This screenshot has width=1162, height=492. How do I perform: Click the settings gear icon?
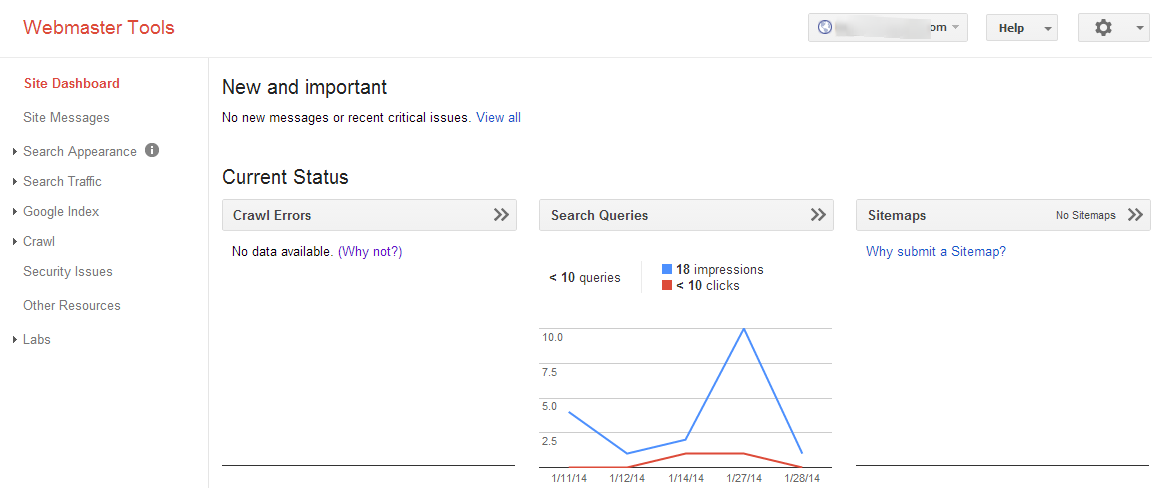[x=1103, y=27]
